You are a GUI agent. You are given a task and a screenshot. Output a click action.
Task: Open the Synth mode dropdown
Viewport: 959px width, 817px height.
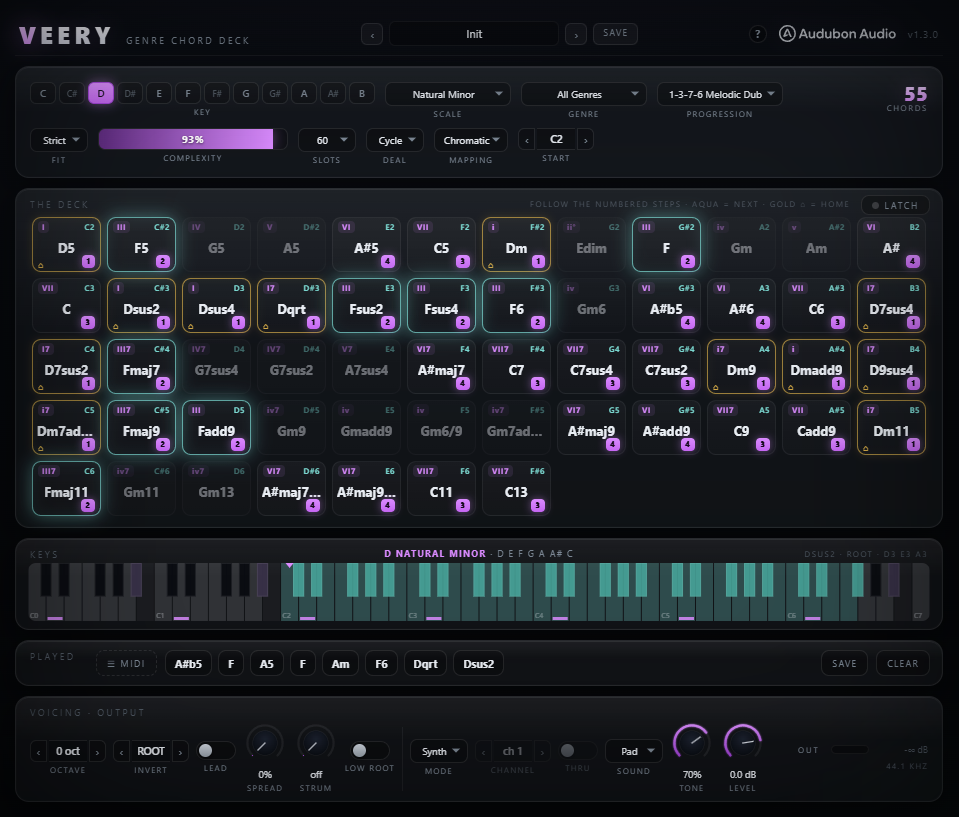tap(439, 752)
